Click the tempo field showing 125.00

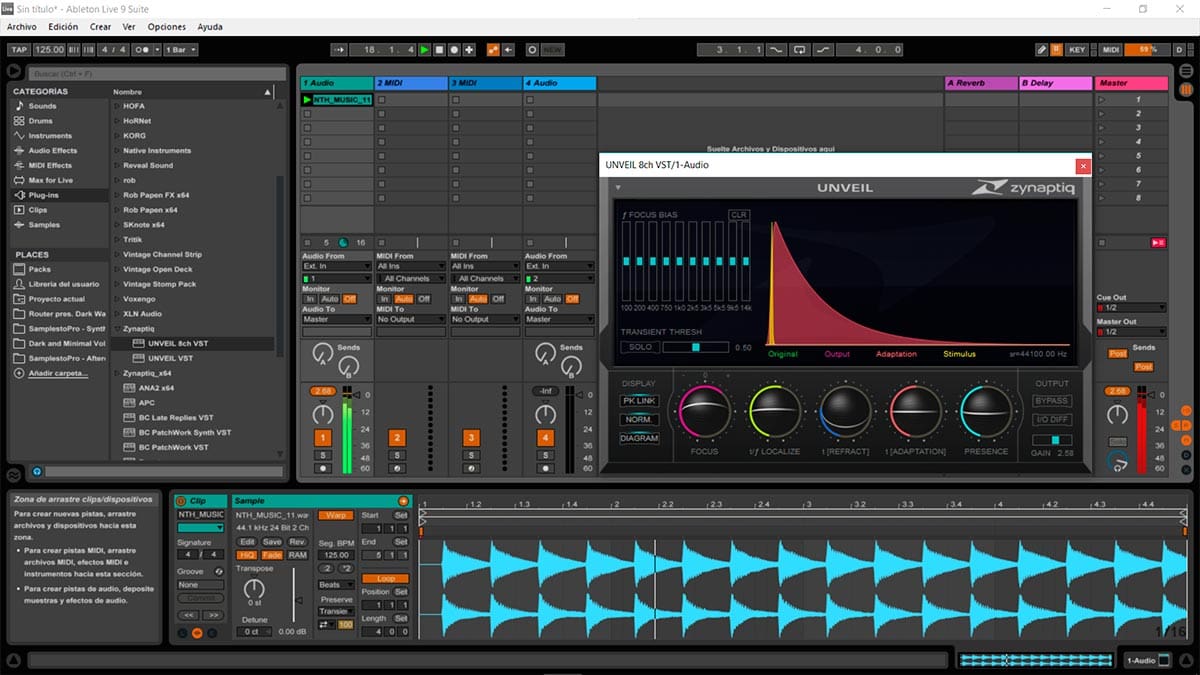[49, 49]
